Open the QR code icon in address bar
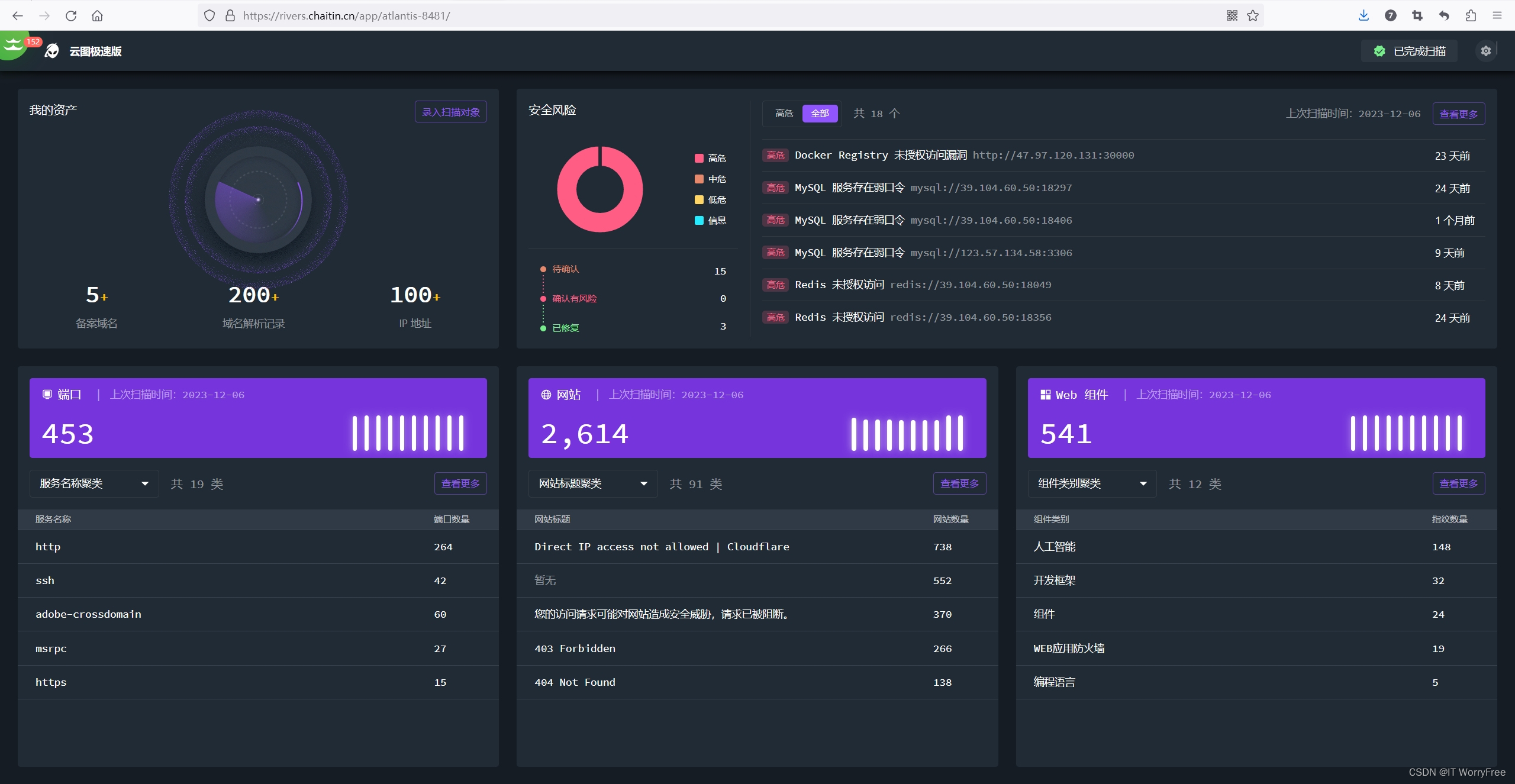 [1232, 16]
